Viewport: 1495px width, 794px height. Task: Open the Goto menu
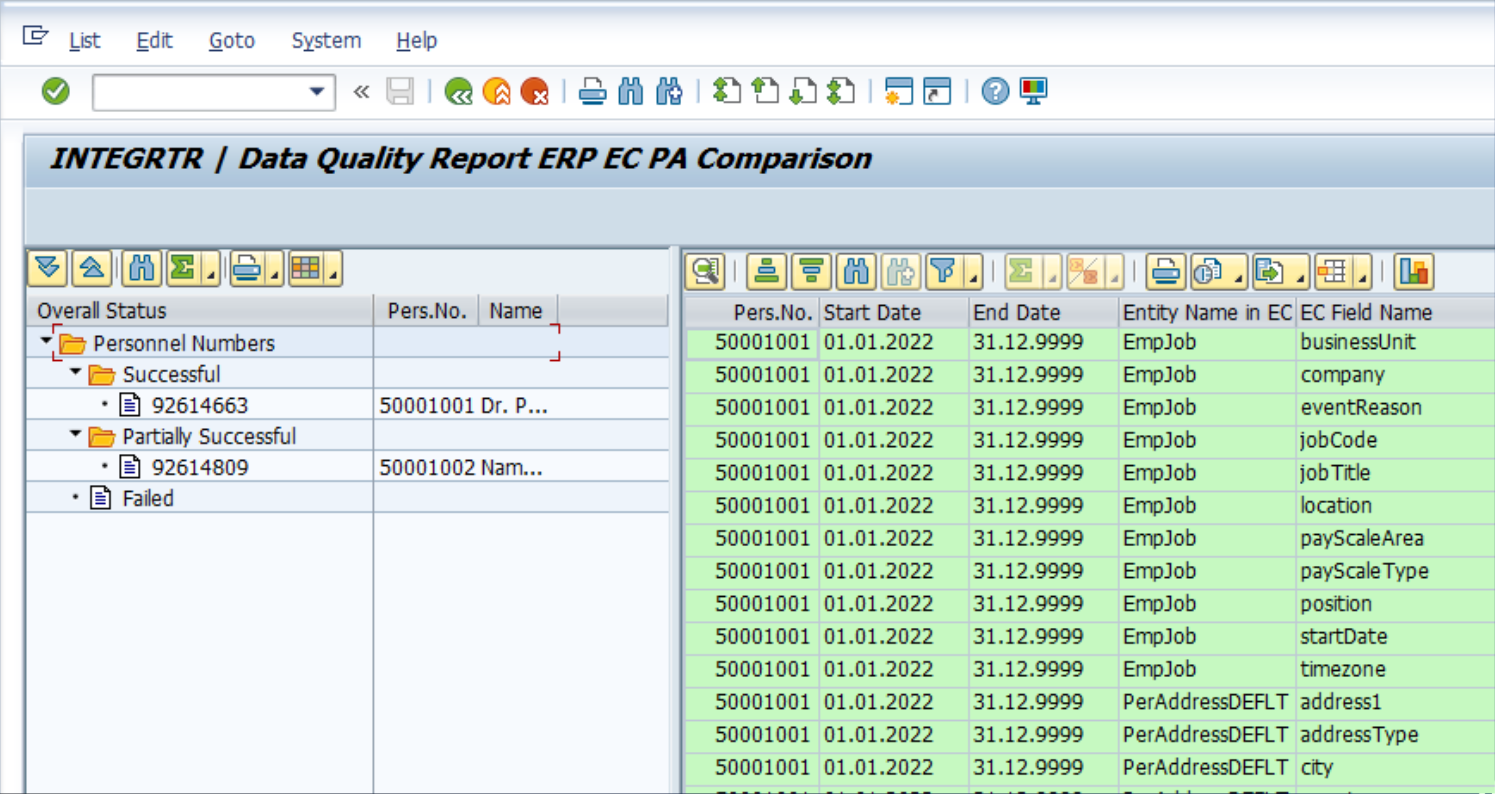tap(231, 41)
